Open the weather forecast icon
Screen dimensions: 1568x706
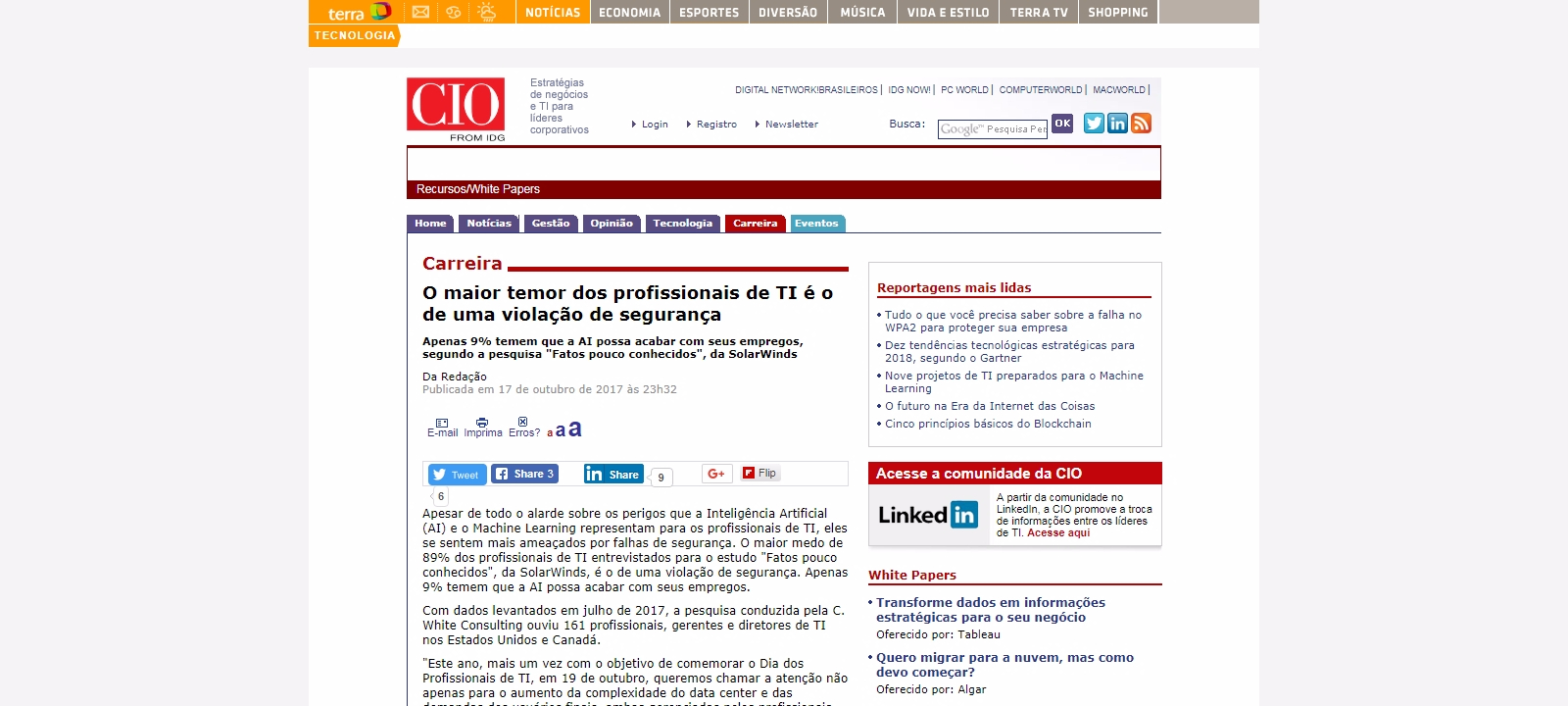486,12
